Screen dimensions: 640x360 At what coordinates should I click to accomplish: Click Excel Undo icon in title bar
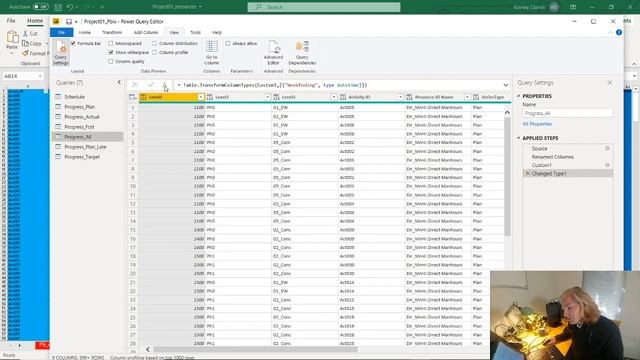[x=70, y=7]
